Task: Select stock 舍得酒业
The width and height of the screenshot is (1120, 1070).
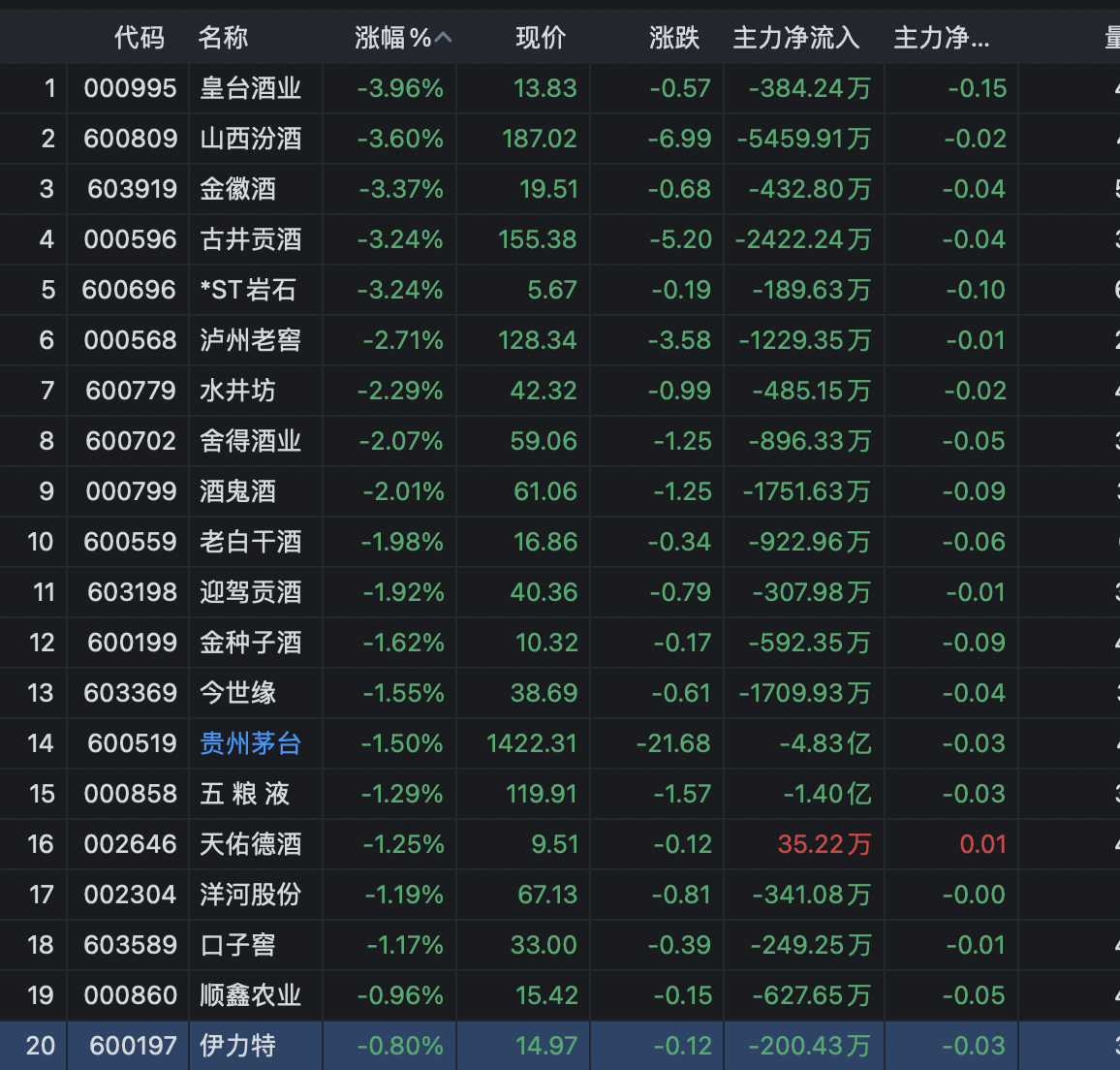Action: click(251, 441)
